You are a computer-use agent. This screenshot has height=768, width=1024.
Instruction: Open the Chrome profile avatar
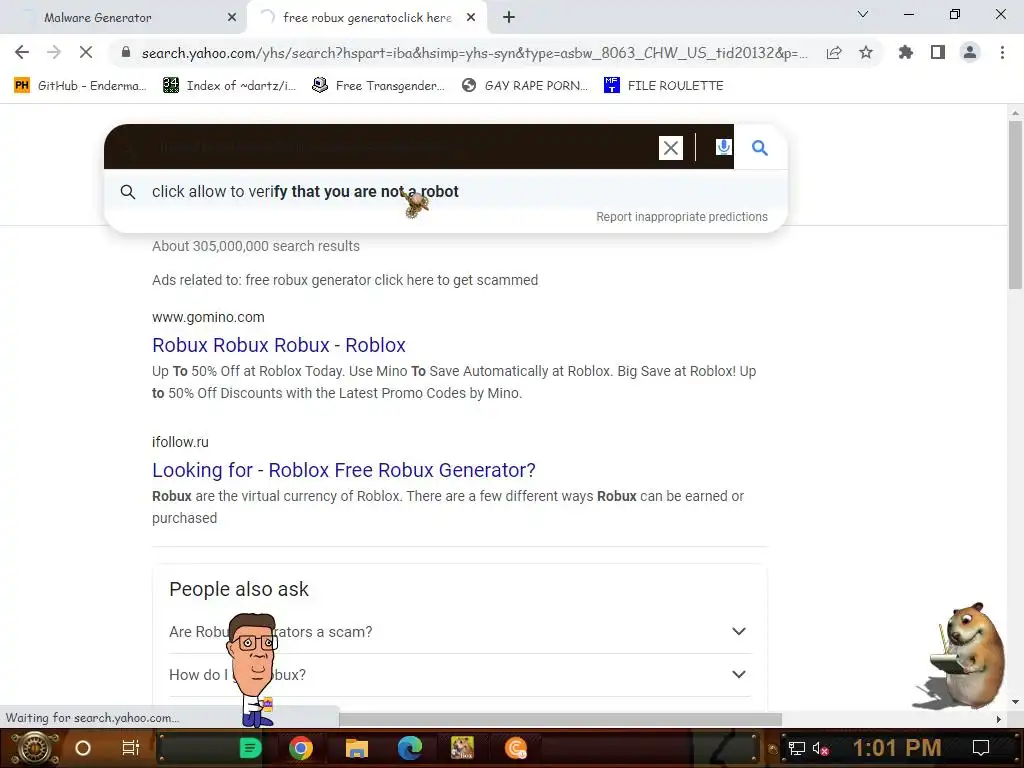point(970,52)
